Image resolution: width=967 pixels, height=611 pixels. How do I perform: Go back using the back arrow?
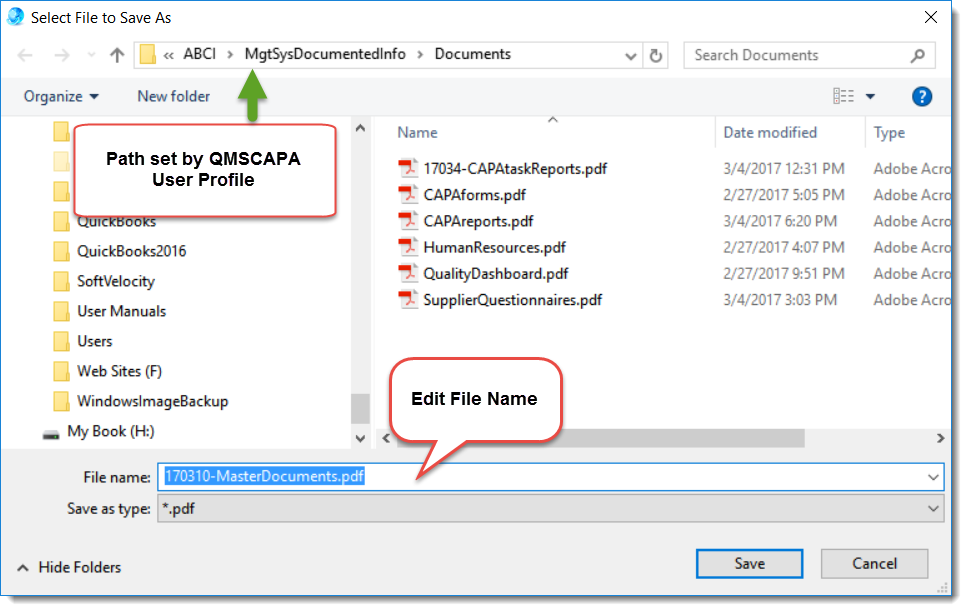click(25, 55)
